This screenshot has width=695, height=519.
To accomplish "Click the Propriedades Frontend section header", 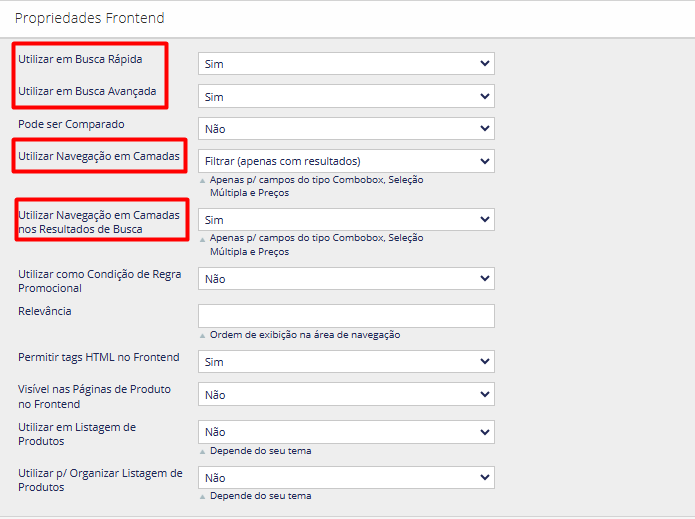I will click(90, 18).
